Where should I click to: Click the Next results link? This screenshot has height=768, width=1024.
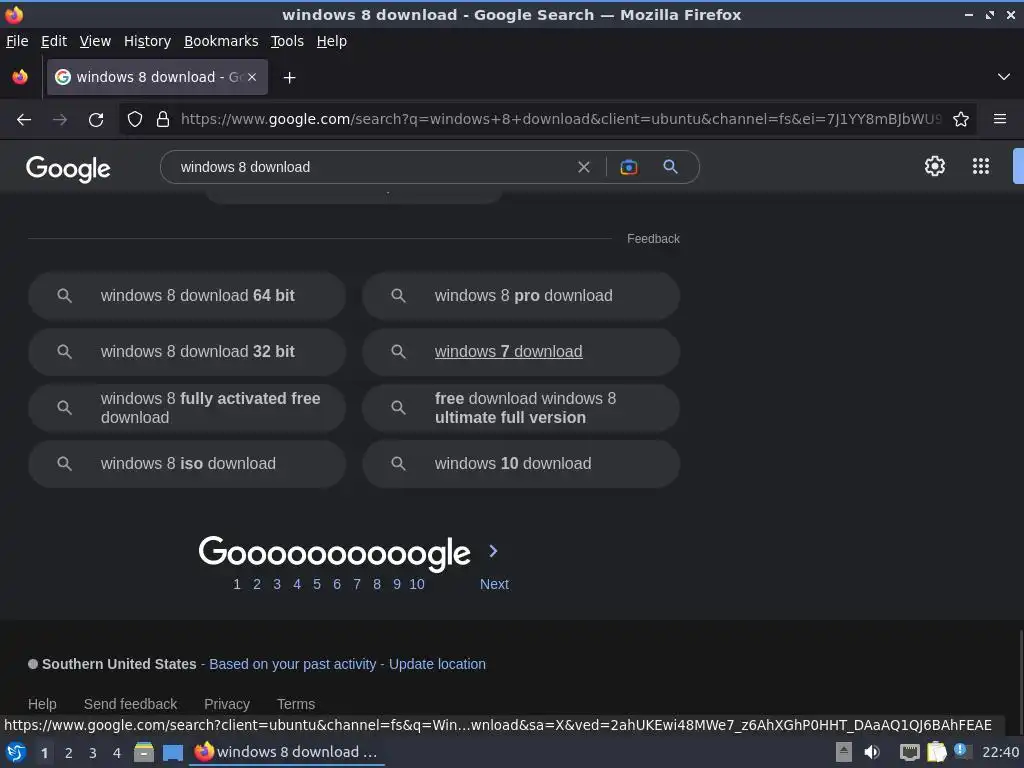click(494, 584)
